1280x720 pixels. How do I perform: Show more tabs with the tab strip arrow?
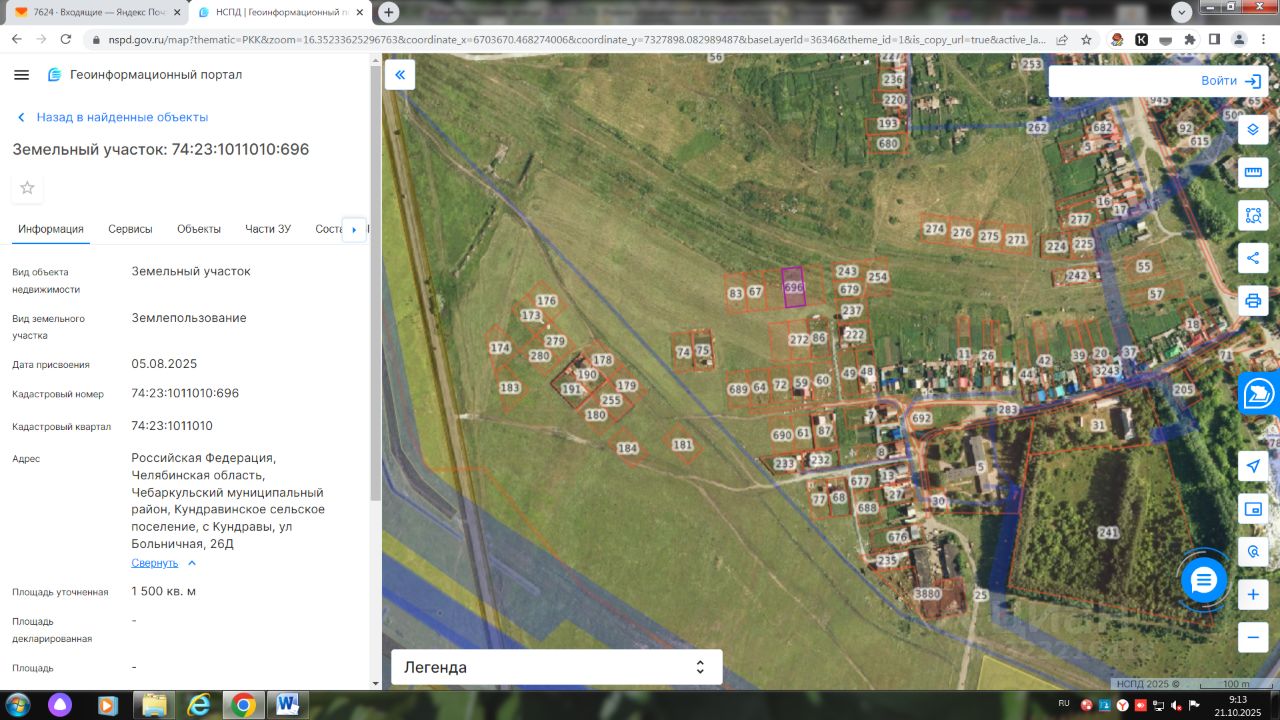pos(354,229)
